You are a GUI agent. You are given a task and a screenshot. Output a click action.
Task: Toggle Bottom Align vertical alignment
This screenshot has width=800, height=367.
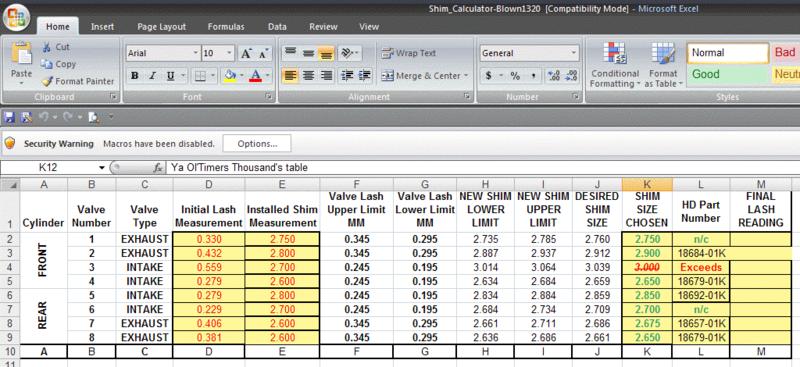point(326,53)
